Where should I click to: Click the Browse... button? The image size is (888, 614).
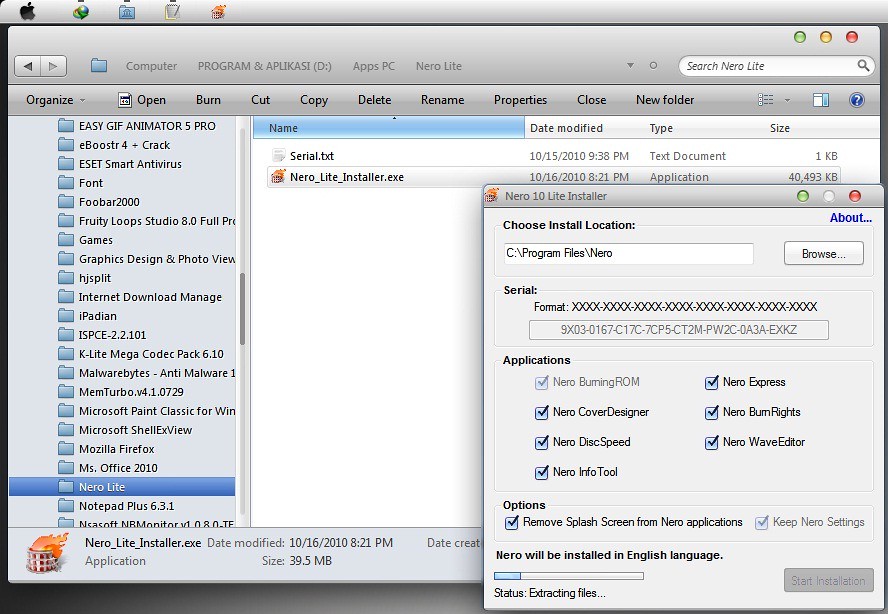coord(823,254)
